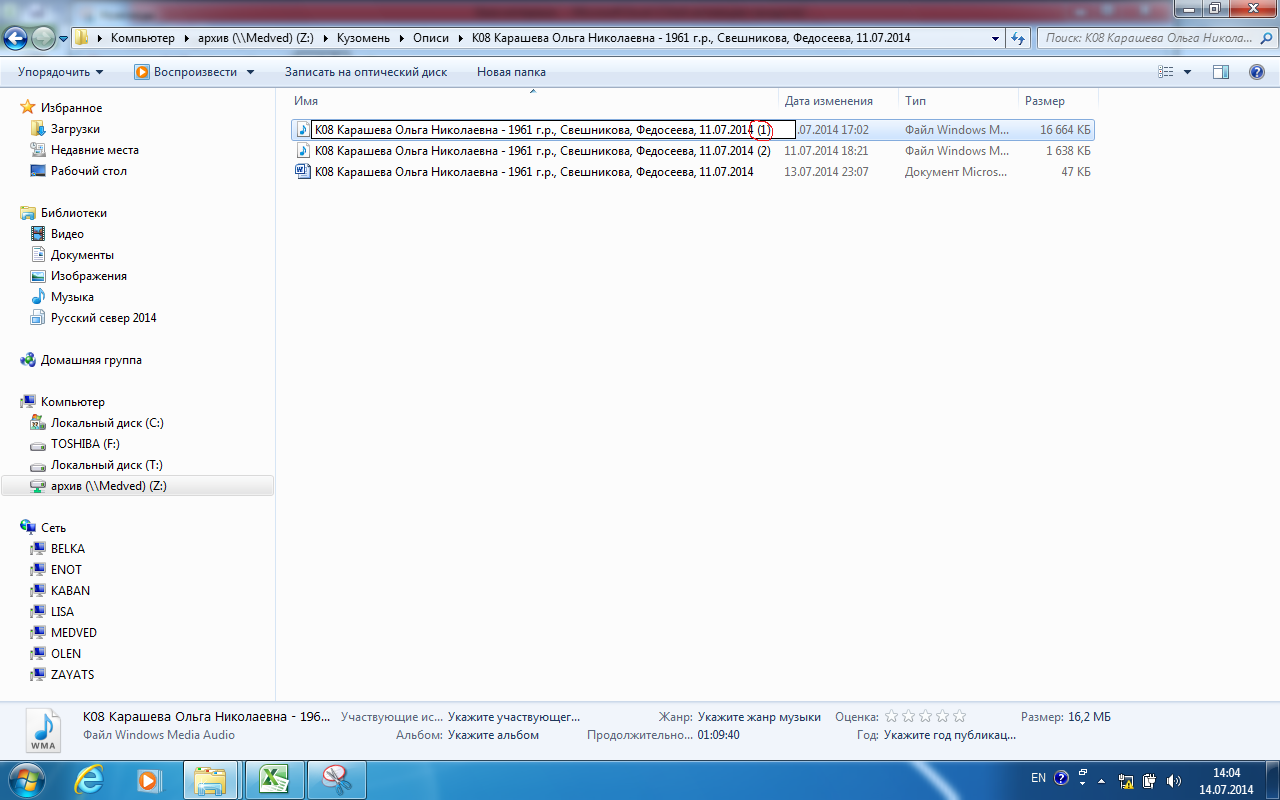Click the volume speaker tray icon

[1173, 781]
